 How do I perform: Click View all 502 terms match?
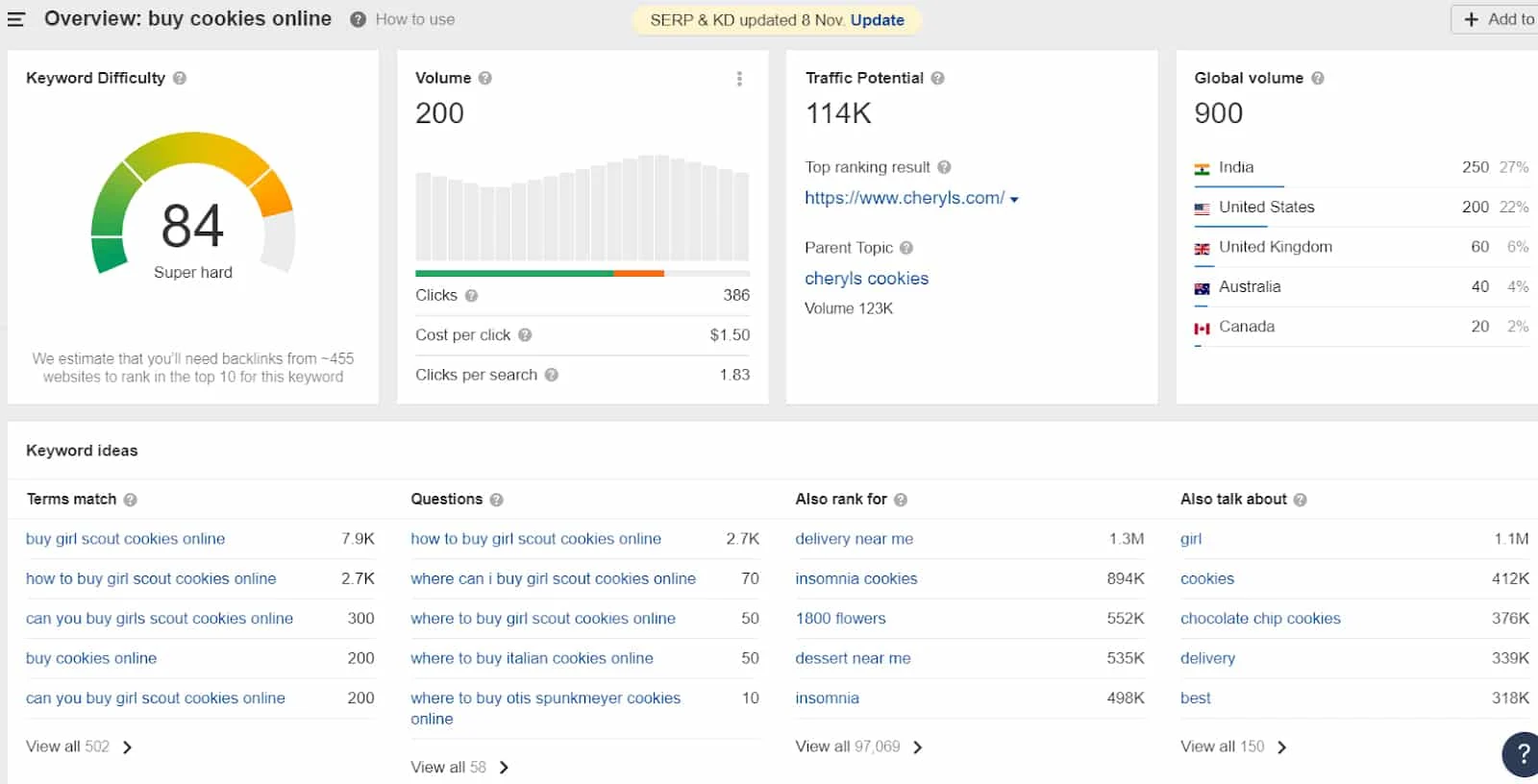click(x=67, y=747)
